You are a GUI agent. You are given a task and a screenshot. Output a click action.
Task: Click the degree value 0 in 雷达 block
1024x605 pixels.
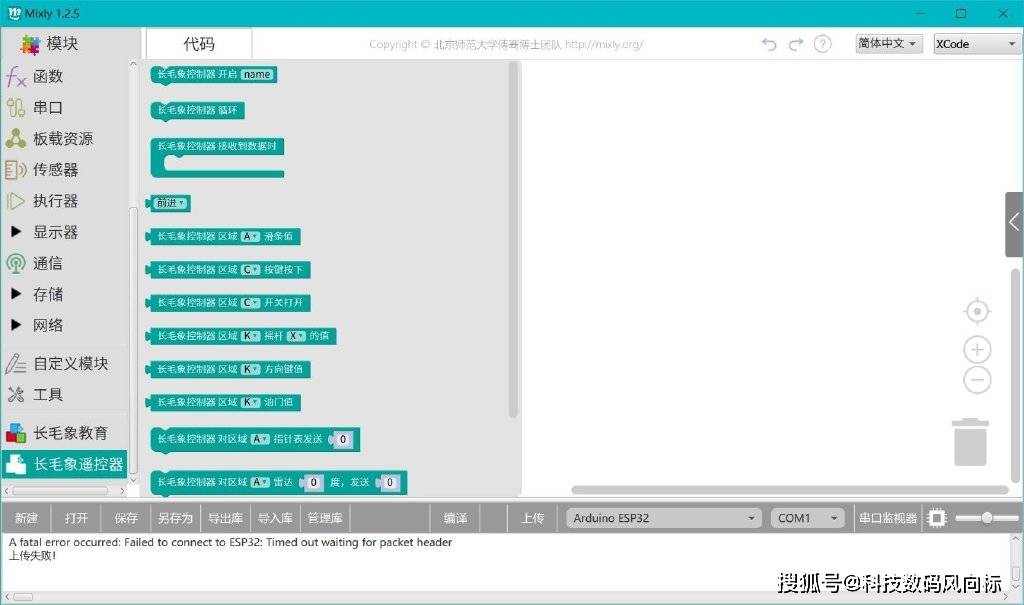coord(313,483)
